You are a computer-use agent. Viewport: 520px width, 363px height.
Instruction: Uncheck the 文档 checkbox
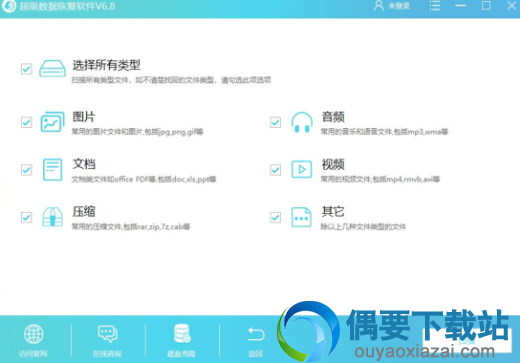pos(26,170)
